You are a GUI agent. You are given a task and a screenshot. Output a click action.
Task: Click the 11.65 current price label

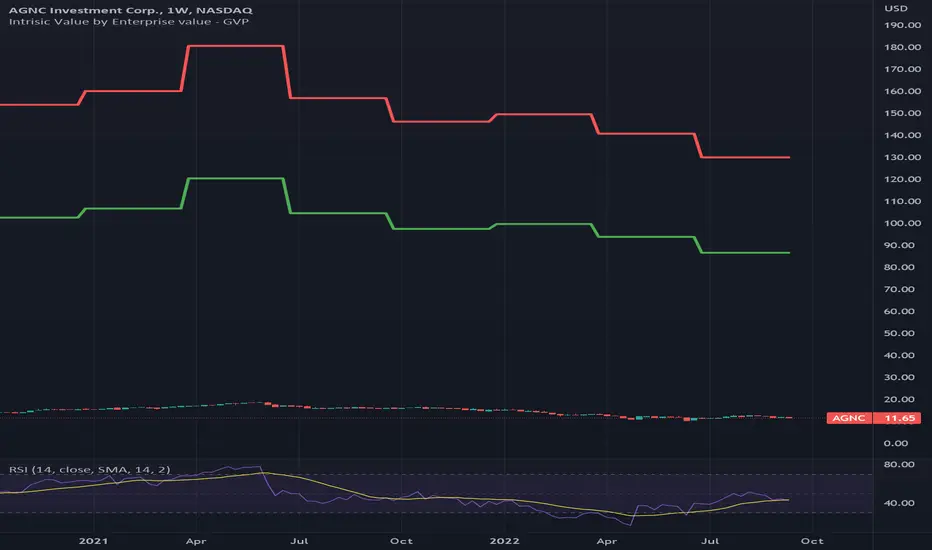tap(894, 418)
